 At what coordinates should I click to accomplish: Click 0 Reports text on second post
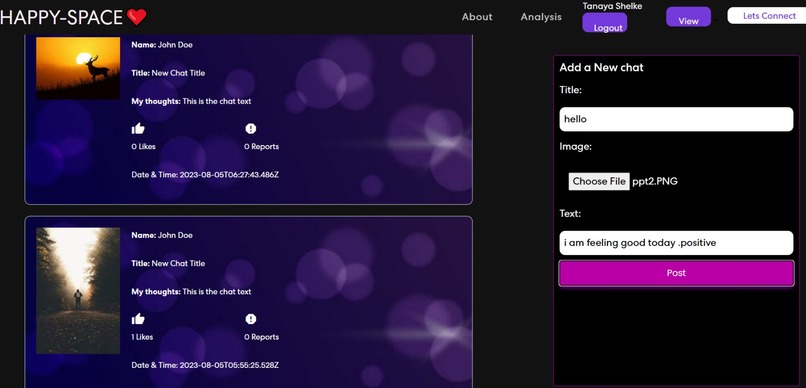[x=262, y=337]
